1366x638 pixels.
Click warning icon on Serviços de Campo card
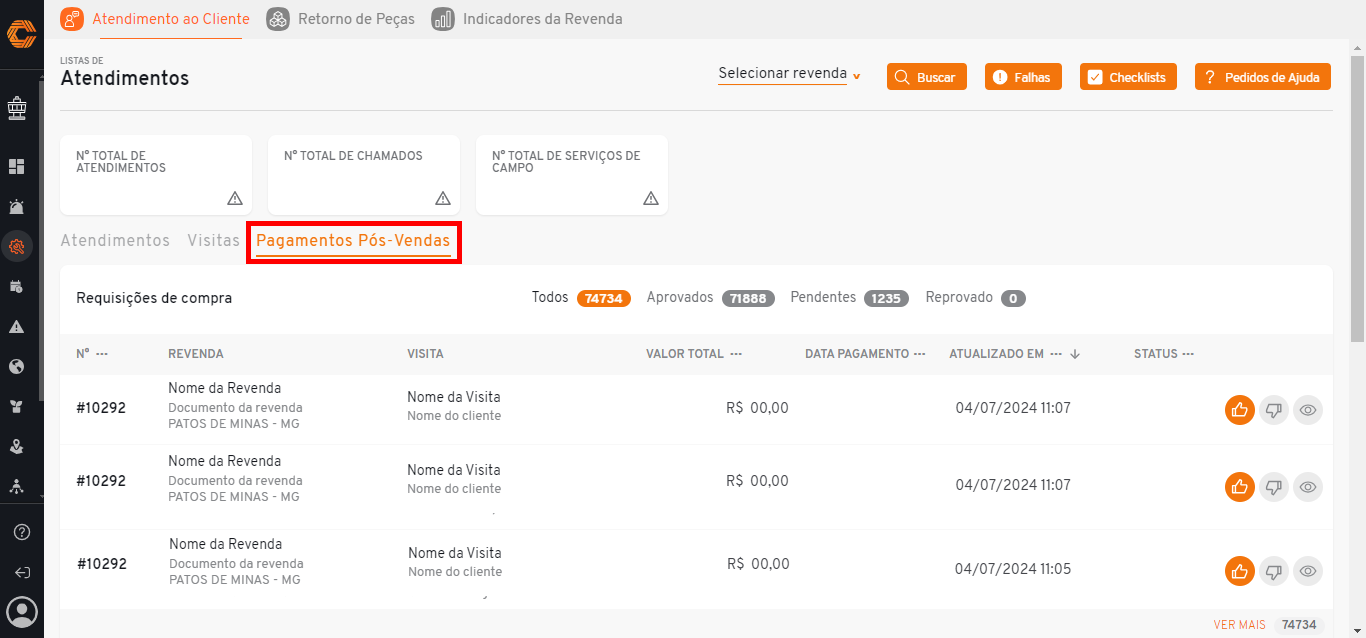(651, 198)
